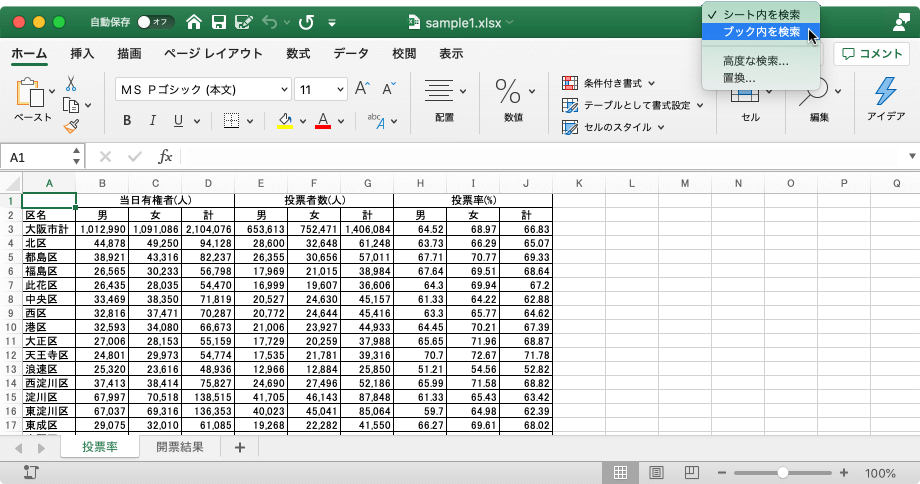Apply yellow fill color bucket
Image resolution: width=920 pixels, height=484 pixels.
285,121
